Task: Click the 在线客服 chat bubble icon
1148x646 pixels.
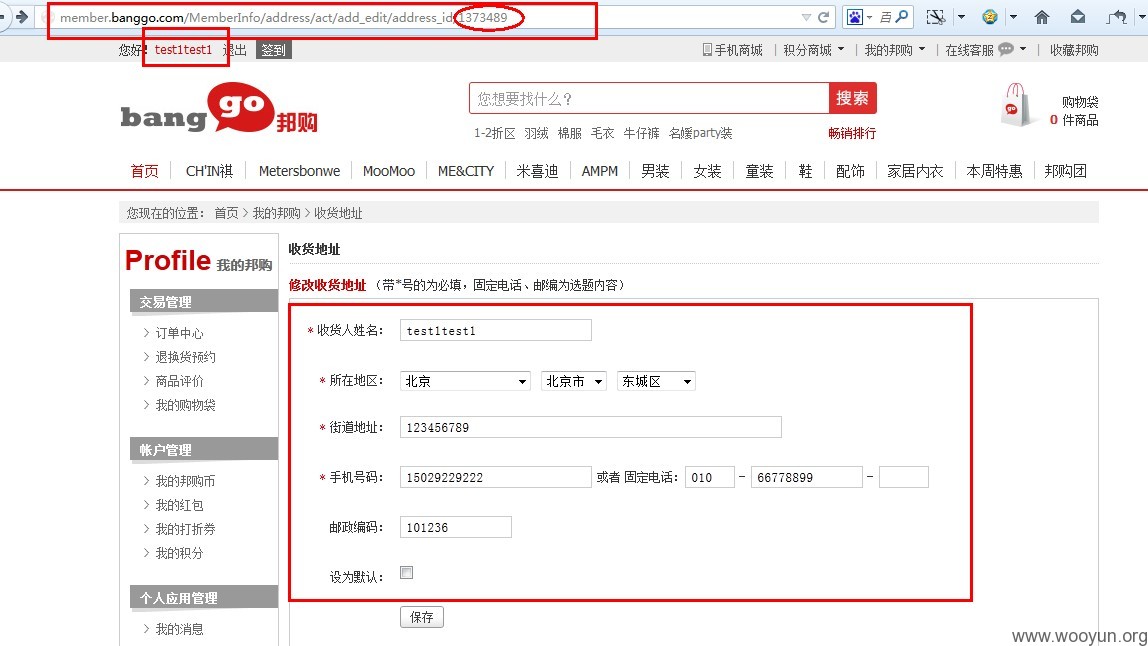Action: point(1006,49)
